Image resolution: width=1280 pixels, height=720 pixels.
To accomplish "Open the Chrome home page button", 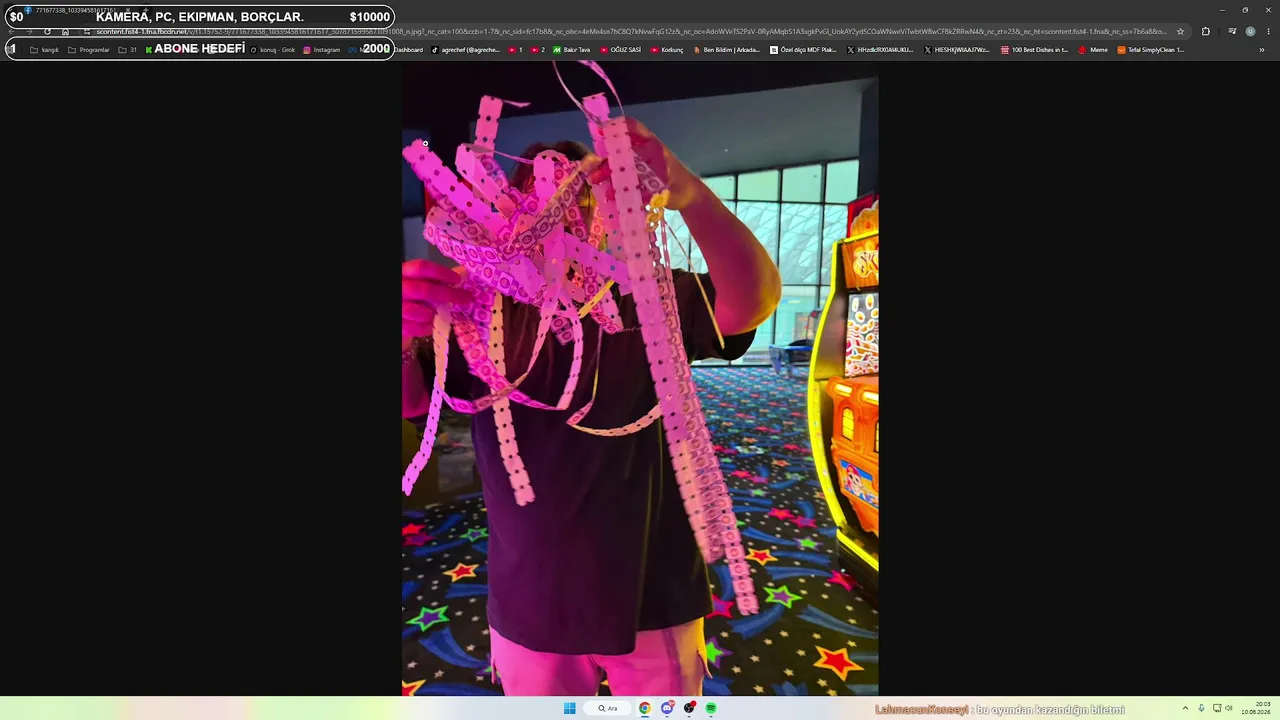I will [66, 31].
